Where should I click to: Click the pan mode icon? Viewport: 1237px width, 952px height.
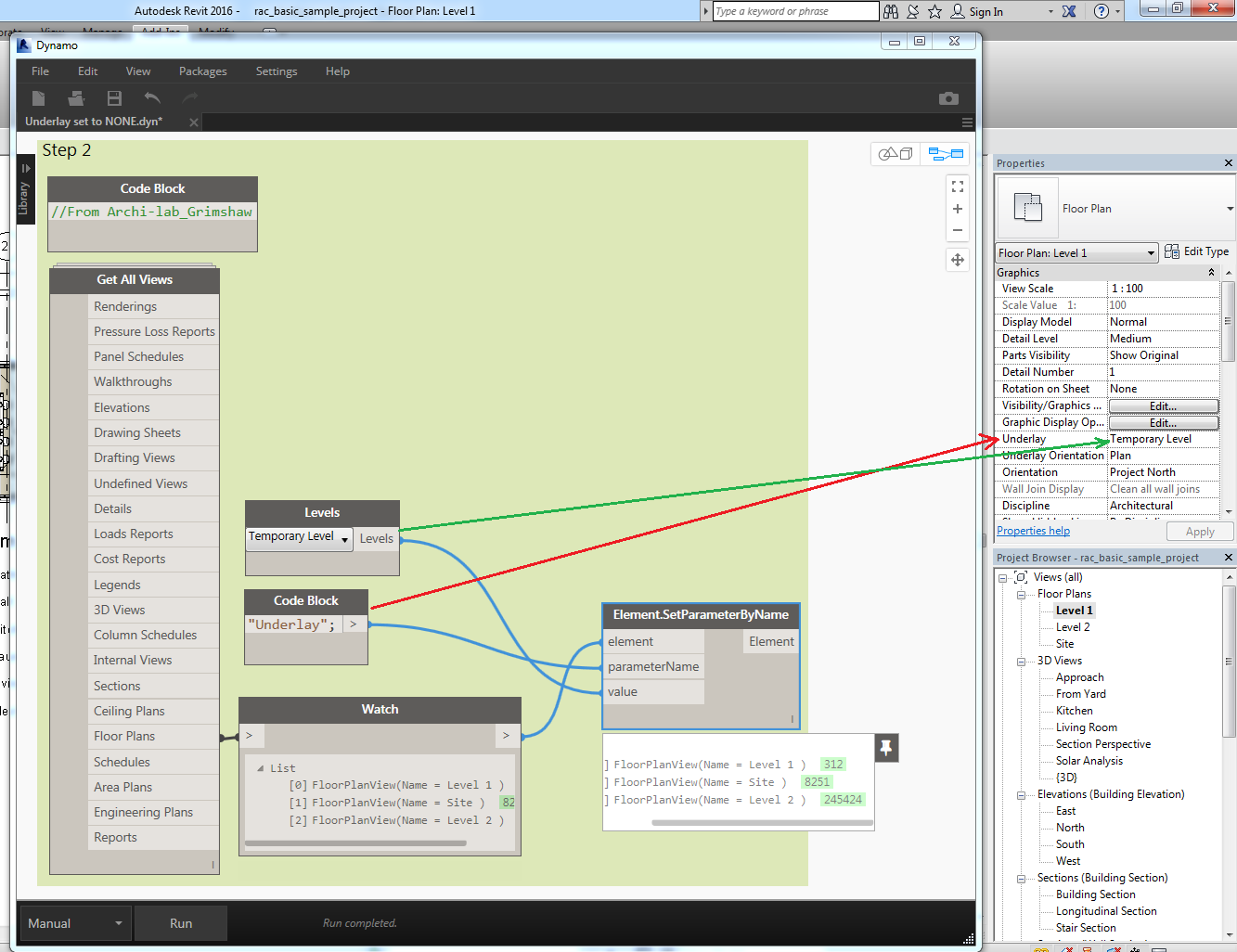(958, 260)
